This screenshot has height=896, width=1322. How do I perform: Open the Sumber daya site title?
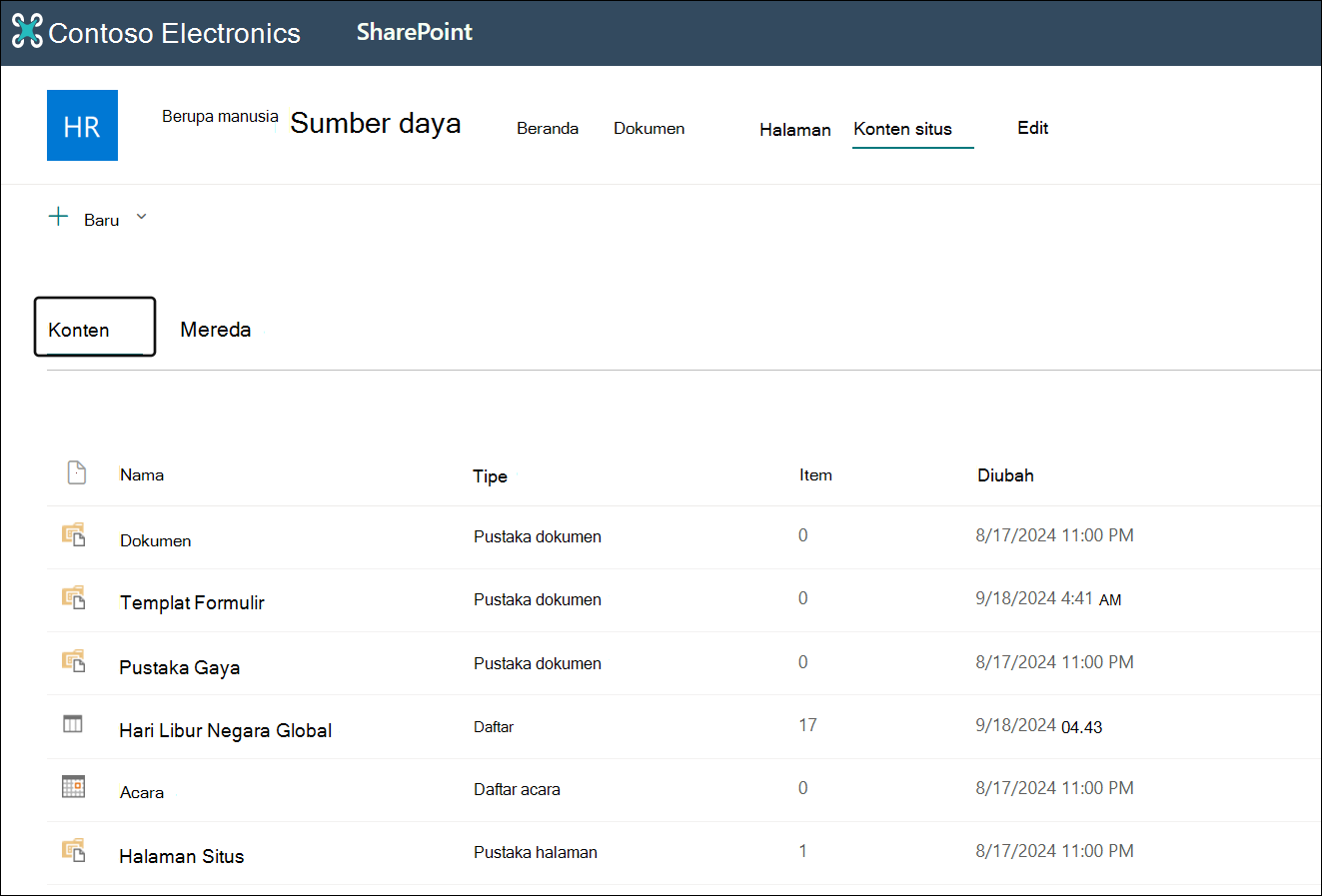pos(376,123)
